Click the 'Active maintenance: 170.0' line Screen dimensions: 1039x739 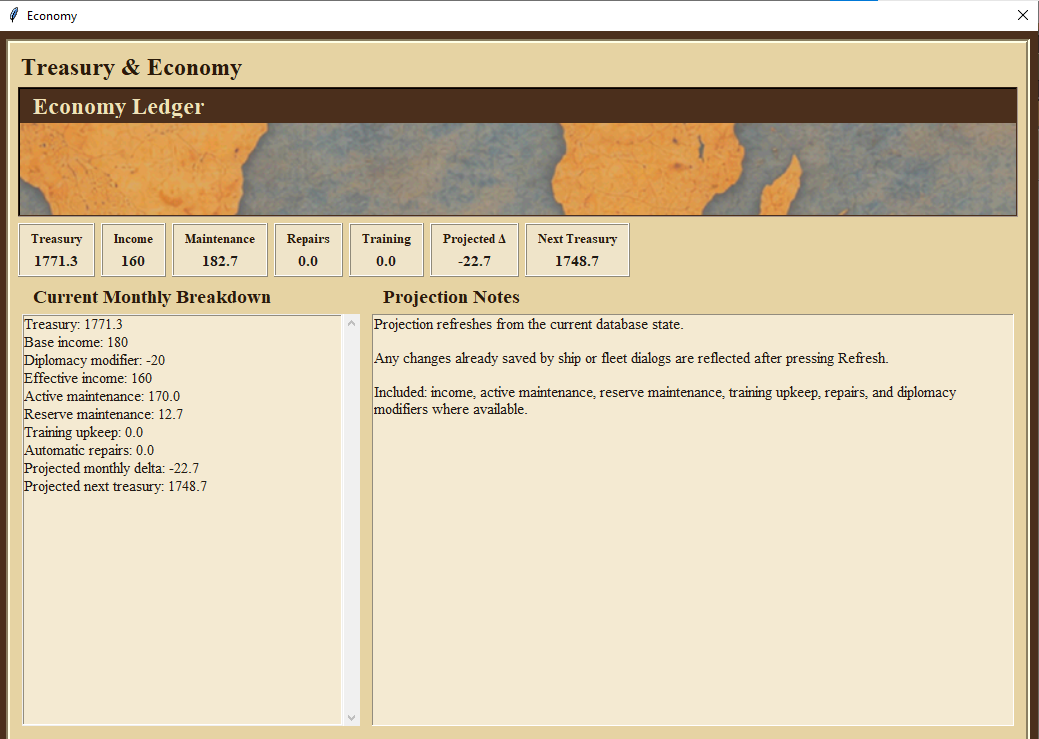[102, 396]
